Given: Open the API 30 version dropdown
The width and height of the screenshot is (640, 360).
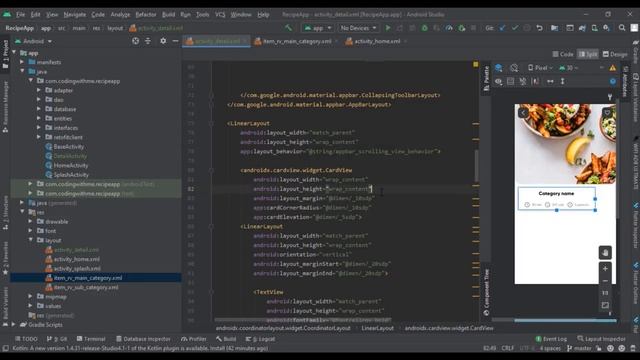Looking at the screenshot, I should [x=569, y=68].
